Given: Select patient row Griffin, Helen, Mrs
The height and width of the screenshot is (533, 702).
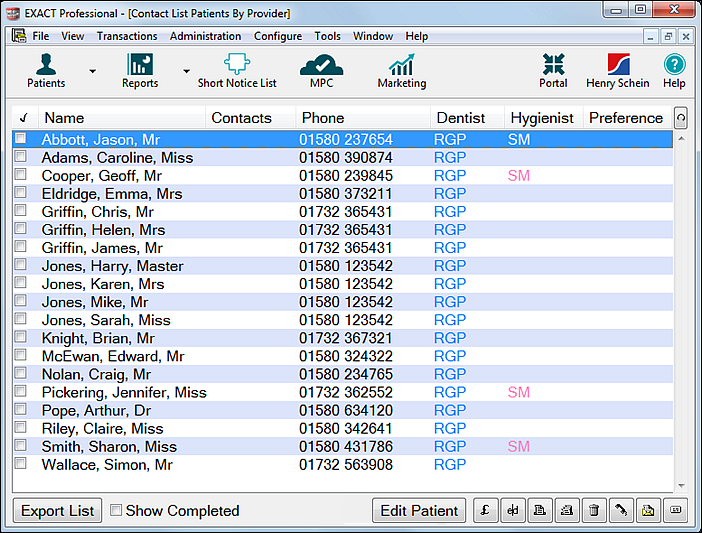Looking at the screenshot, I should (x=343, y=230).
